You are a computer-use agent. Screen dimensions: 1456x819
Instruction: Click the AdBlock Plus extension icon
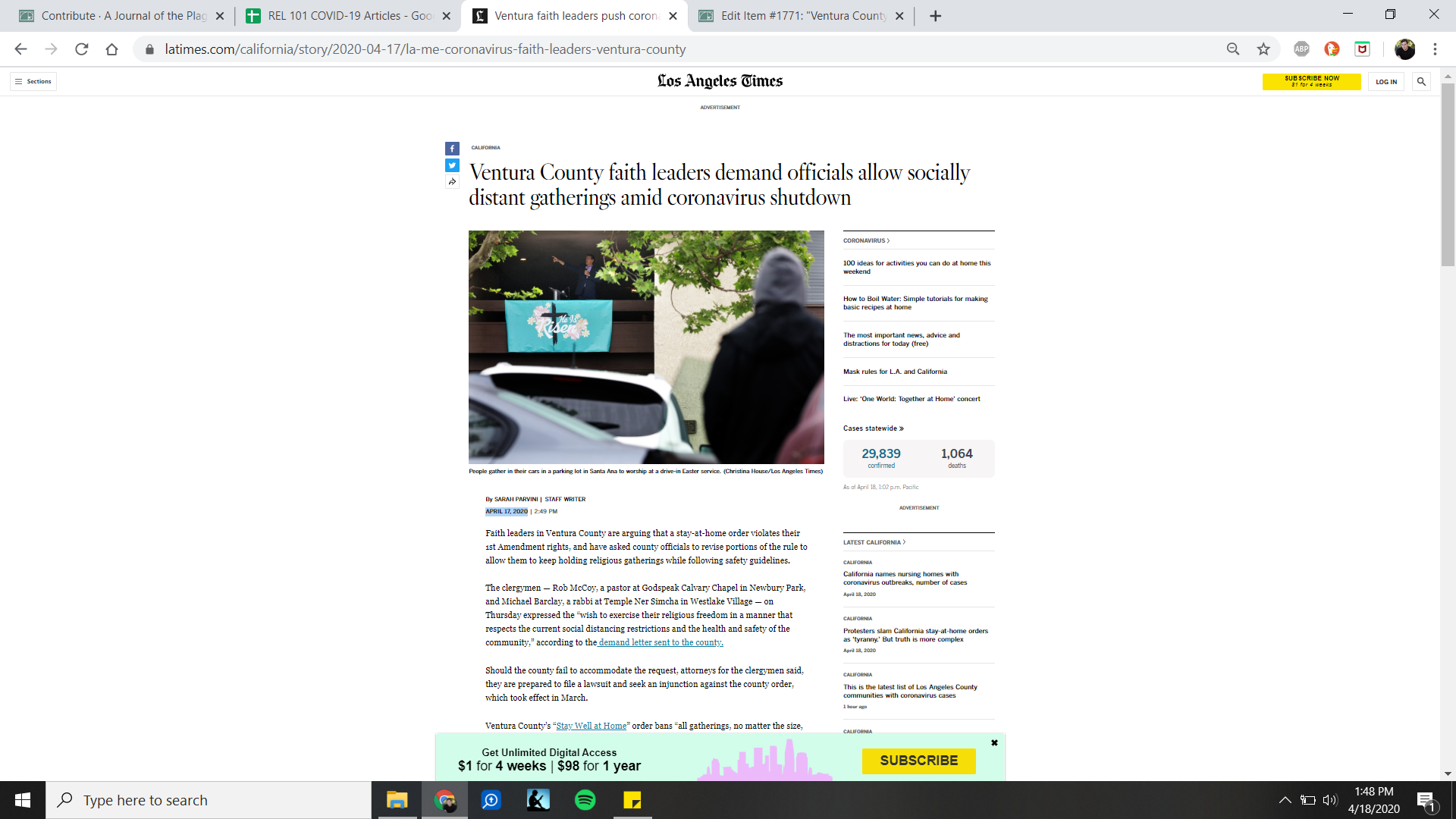(x=1301, y=49)
